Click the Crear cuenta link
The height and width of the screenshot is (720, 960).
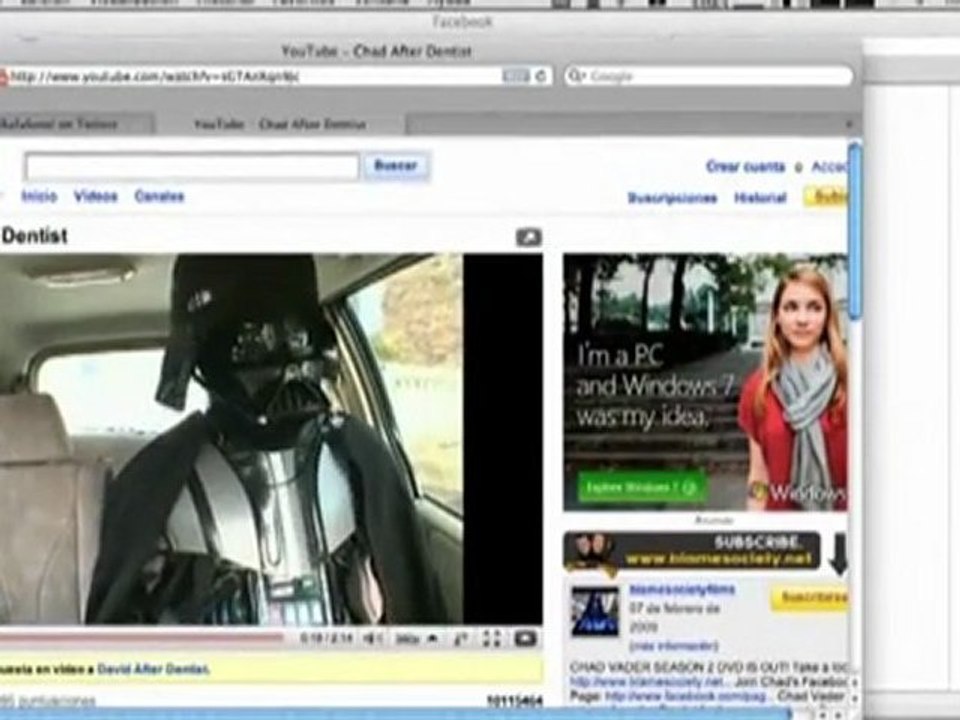pyautogui.click(x=745, y=167)
